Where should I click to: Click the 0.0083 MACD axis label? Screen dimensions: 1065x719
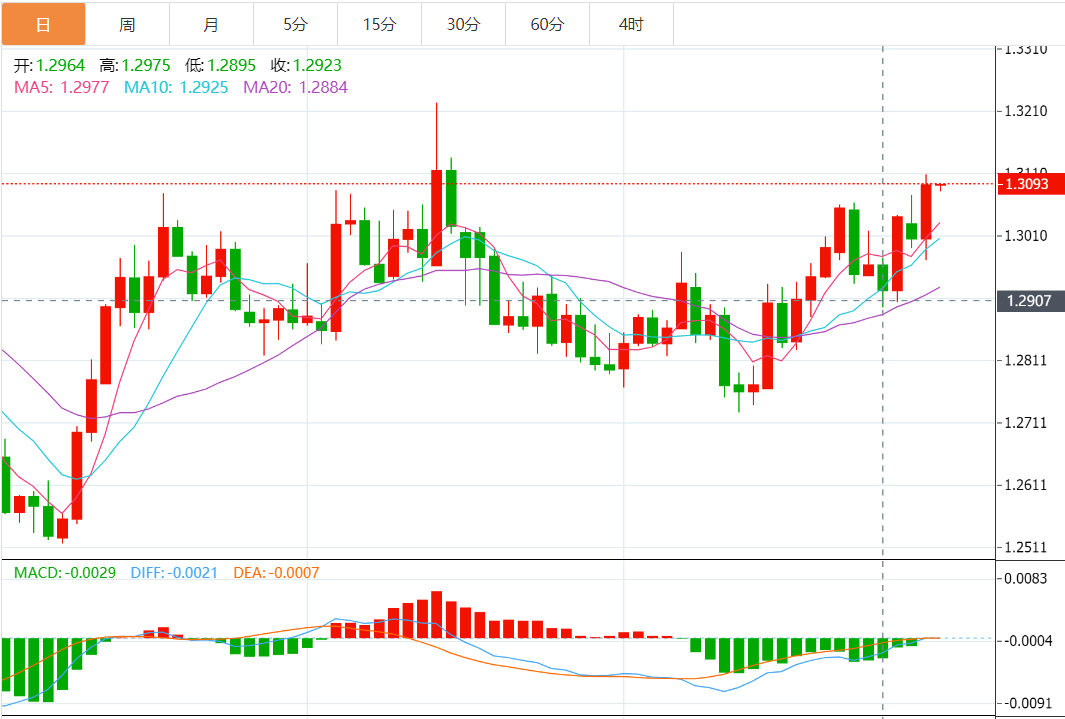(1026, 578)
